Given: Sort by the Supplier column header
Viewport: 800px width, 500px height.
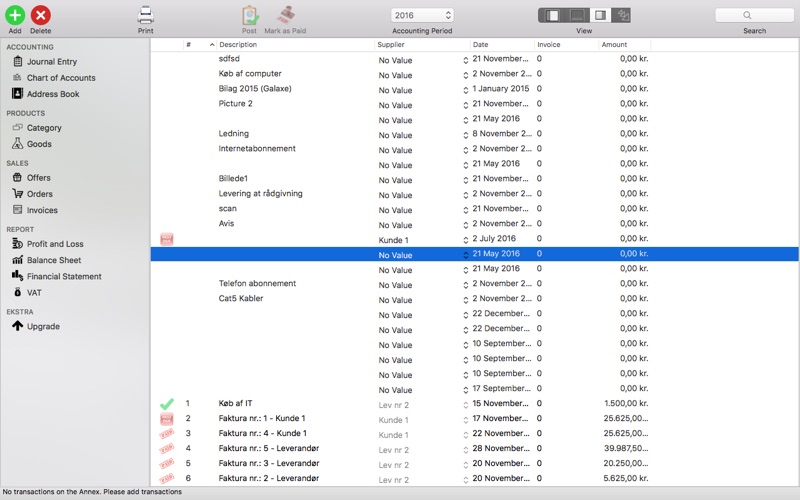Looking at the screenshot, I should tap(422, 44).
